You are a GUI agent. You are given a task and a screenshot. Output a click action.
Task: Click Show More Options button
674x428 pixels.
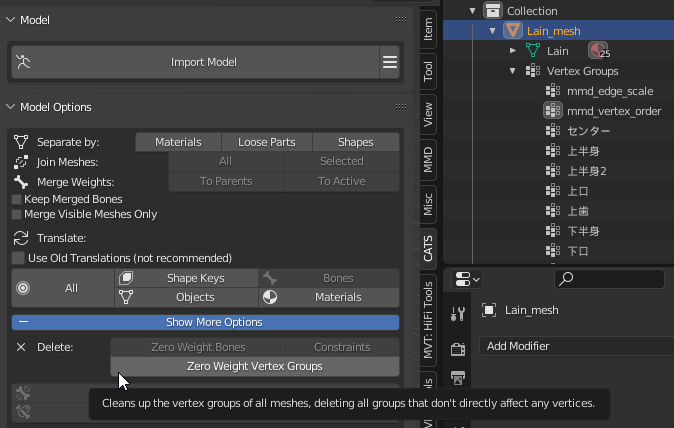point(205,322)
